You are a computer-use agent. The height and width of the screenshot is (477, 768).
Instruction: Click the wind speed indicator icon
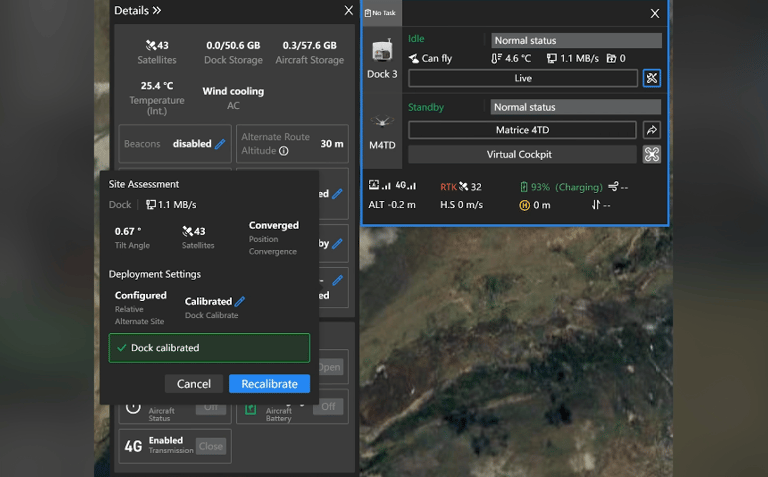[613, 187]
